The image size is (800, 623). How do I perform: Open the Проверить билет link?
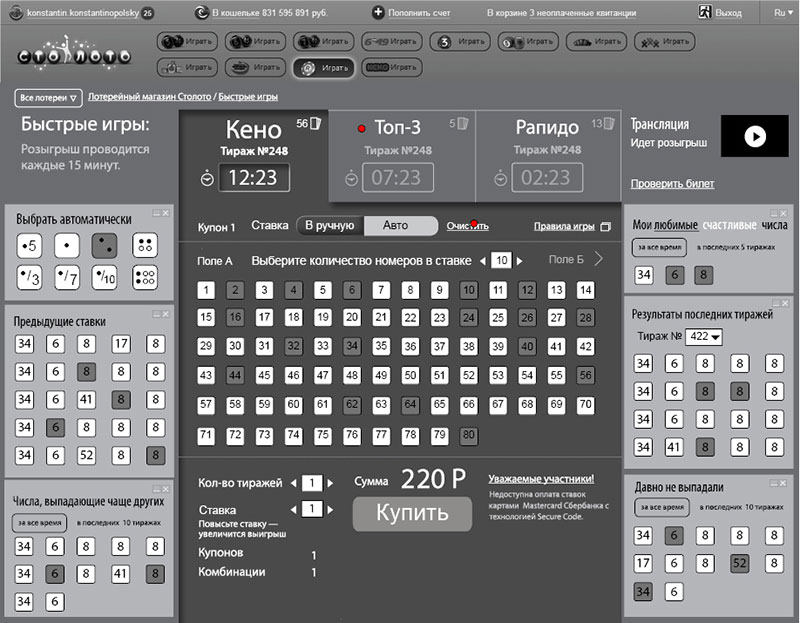pos(672,184)
